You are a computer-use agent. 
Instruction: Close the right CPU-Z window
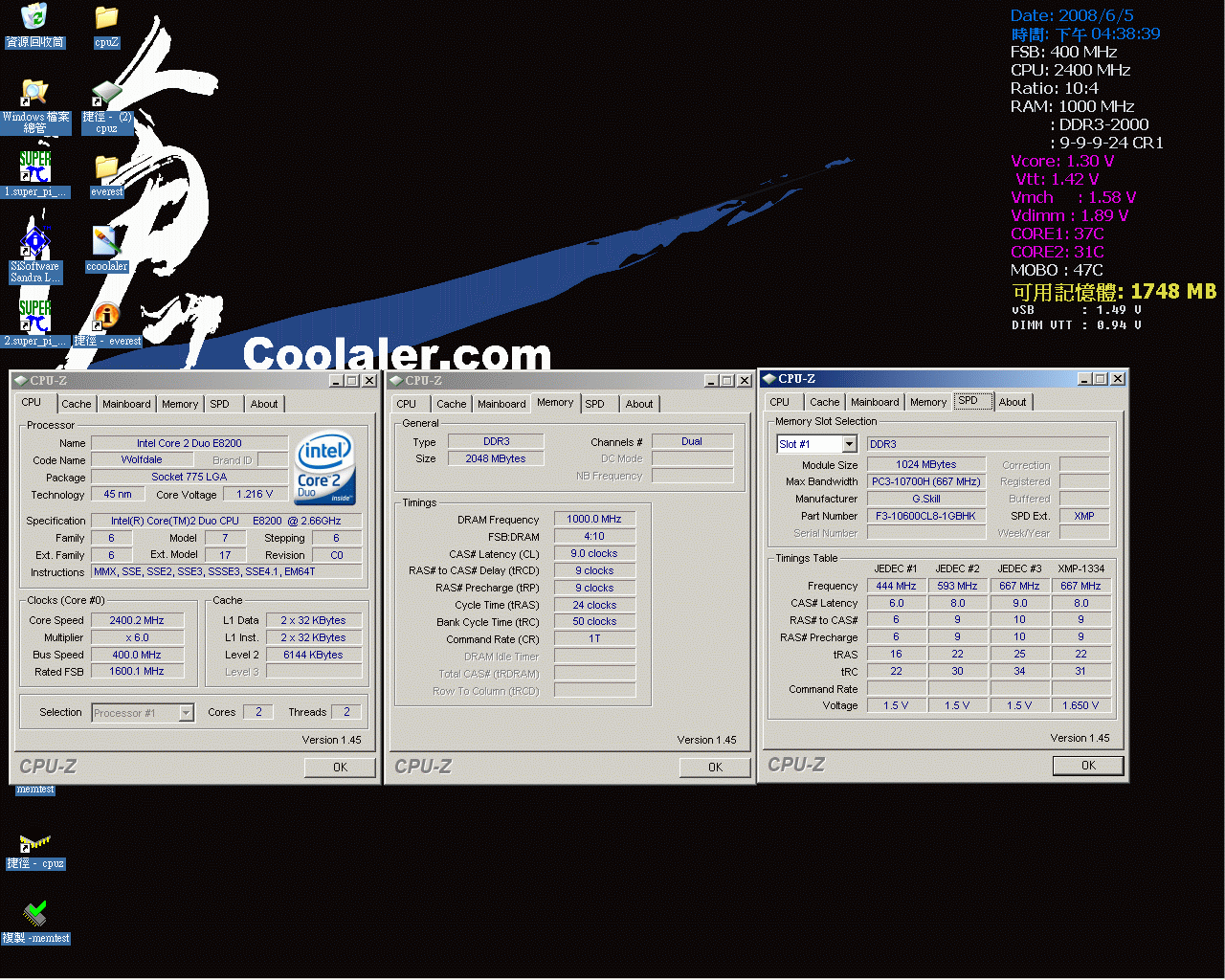coord(1117,379)
